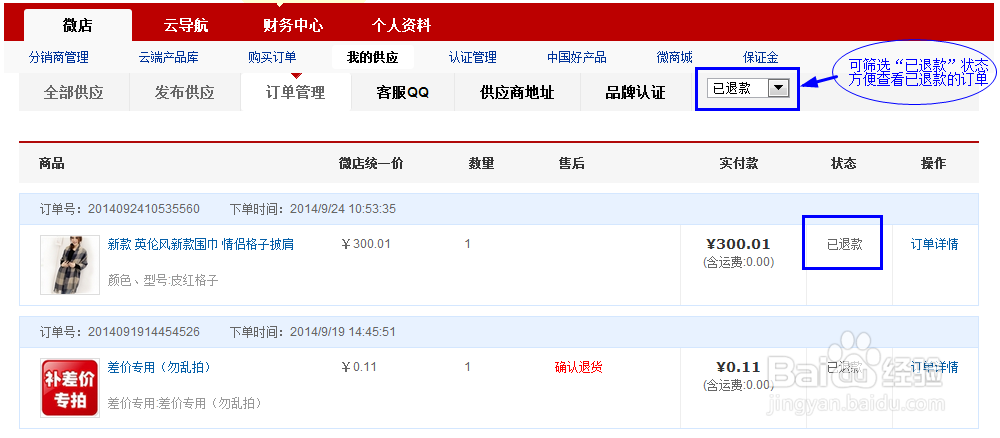Open 差价专用（勿乱拍） product link

click(159, 367)
